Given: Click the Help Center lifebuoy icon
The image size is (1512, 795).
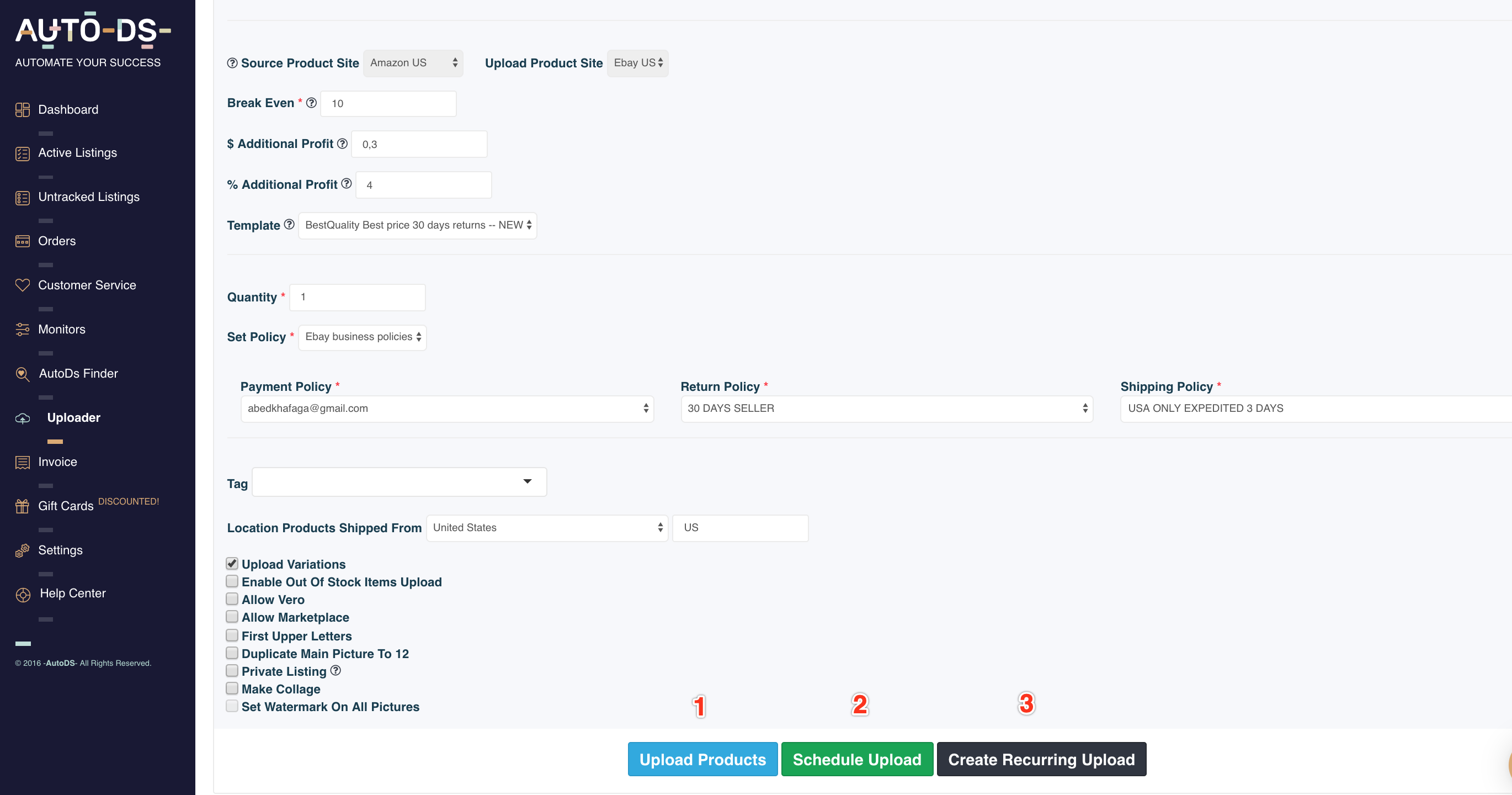Looking at the screenshot, I should pos(23,594).
